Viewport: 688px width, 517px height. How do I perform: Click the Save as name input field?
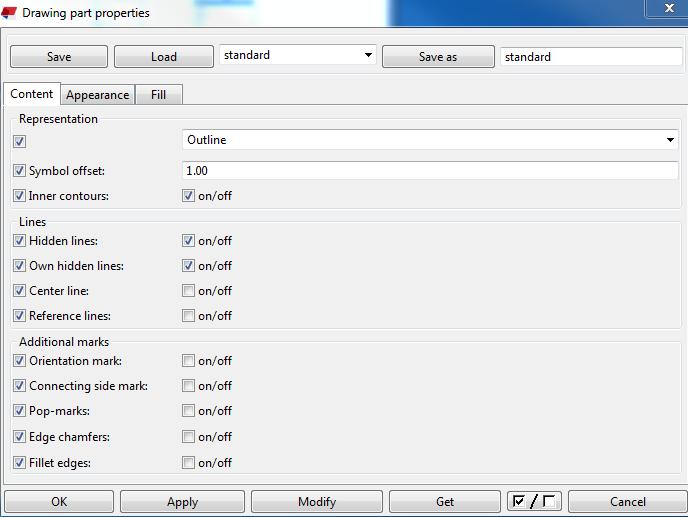coord(591,57)
